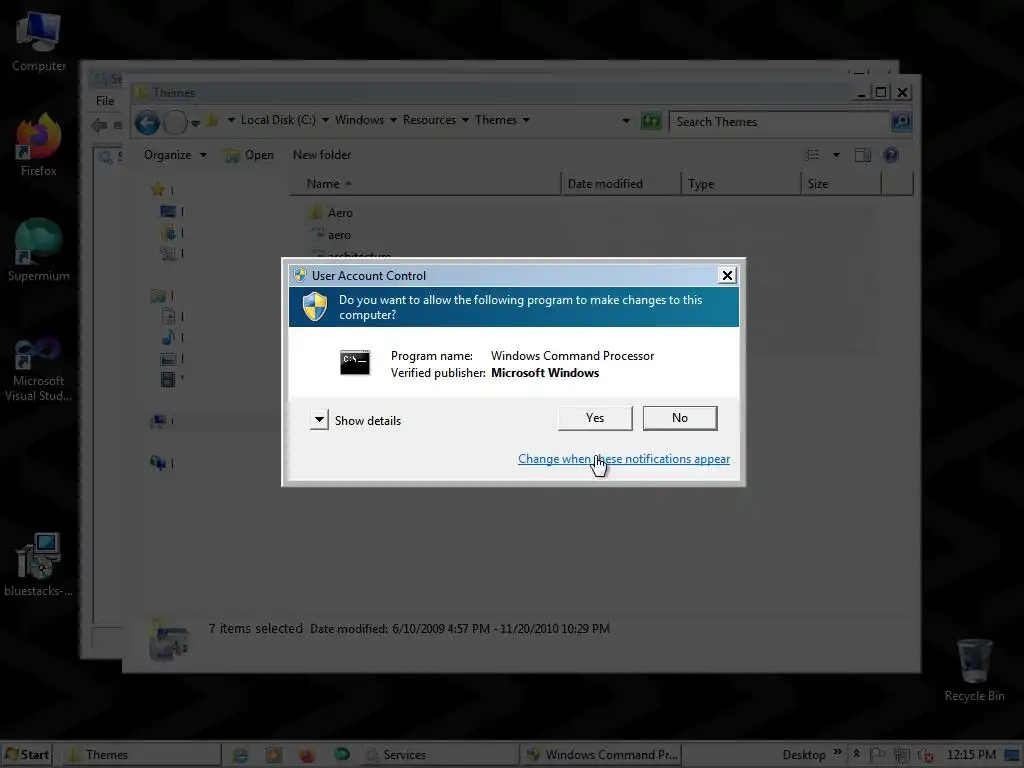Expand Show details in UAC dialog

pos(356,420)
